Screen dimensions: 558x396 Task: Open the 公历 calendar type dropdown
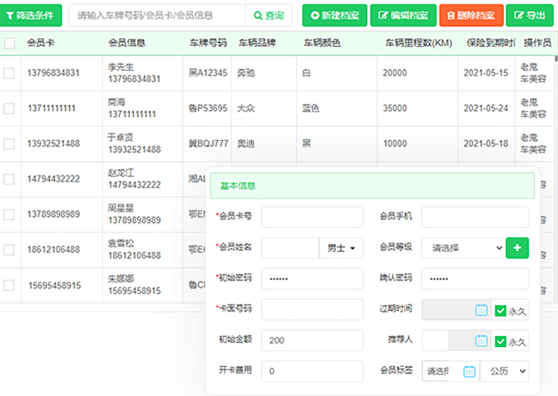[504, 371]
